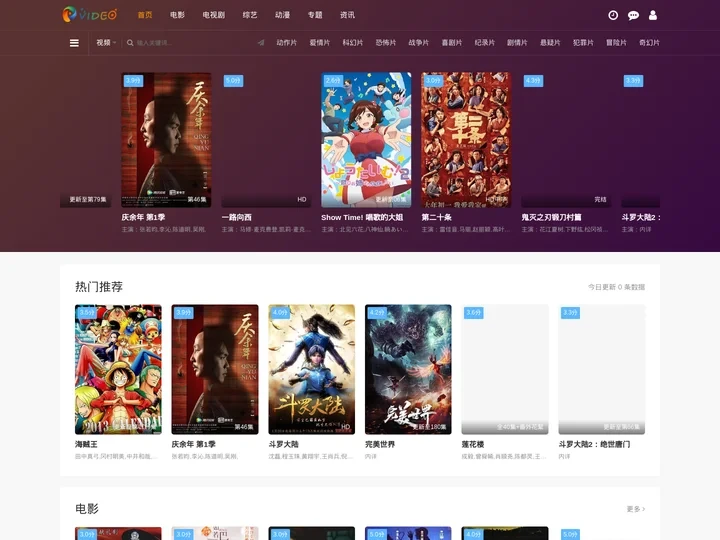Viewport: 720px width, 540px height.
Task: Open the watch history clock icon
Action: [613, 15]
